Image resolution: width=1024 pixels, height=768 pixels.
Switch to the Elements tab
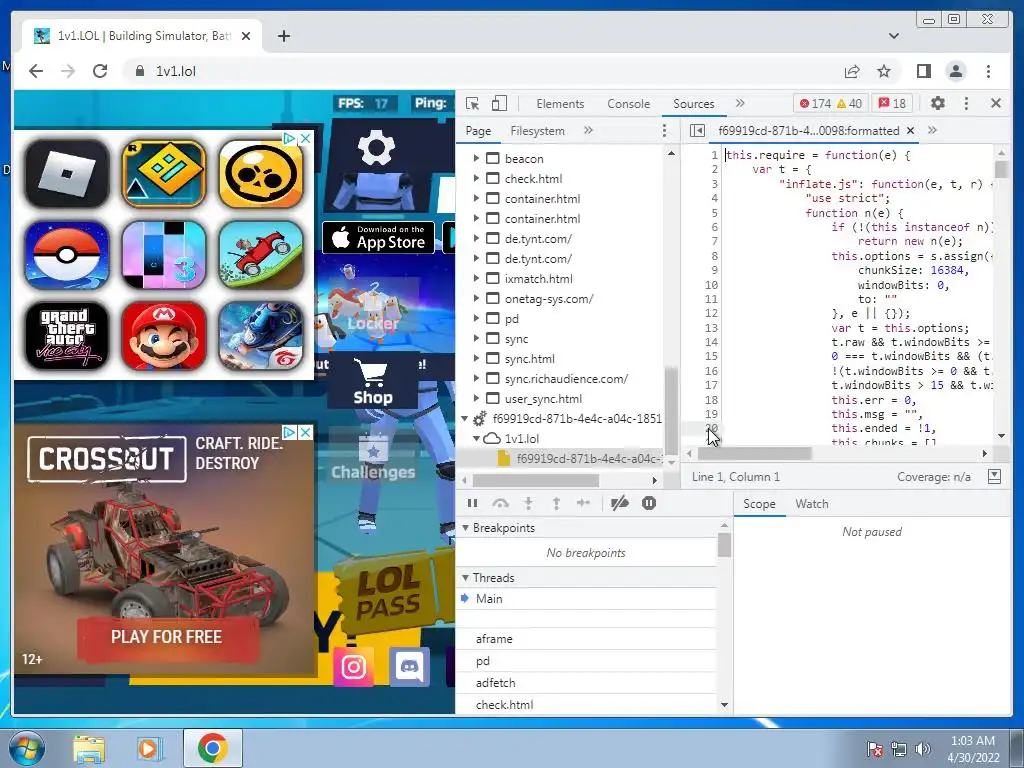pyautogui.click(x=560, y=104)
